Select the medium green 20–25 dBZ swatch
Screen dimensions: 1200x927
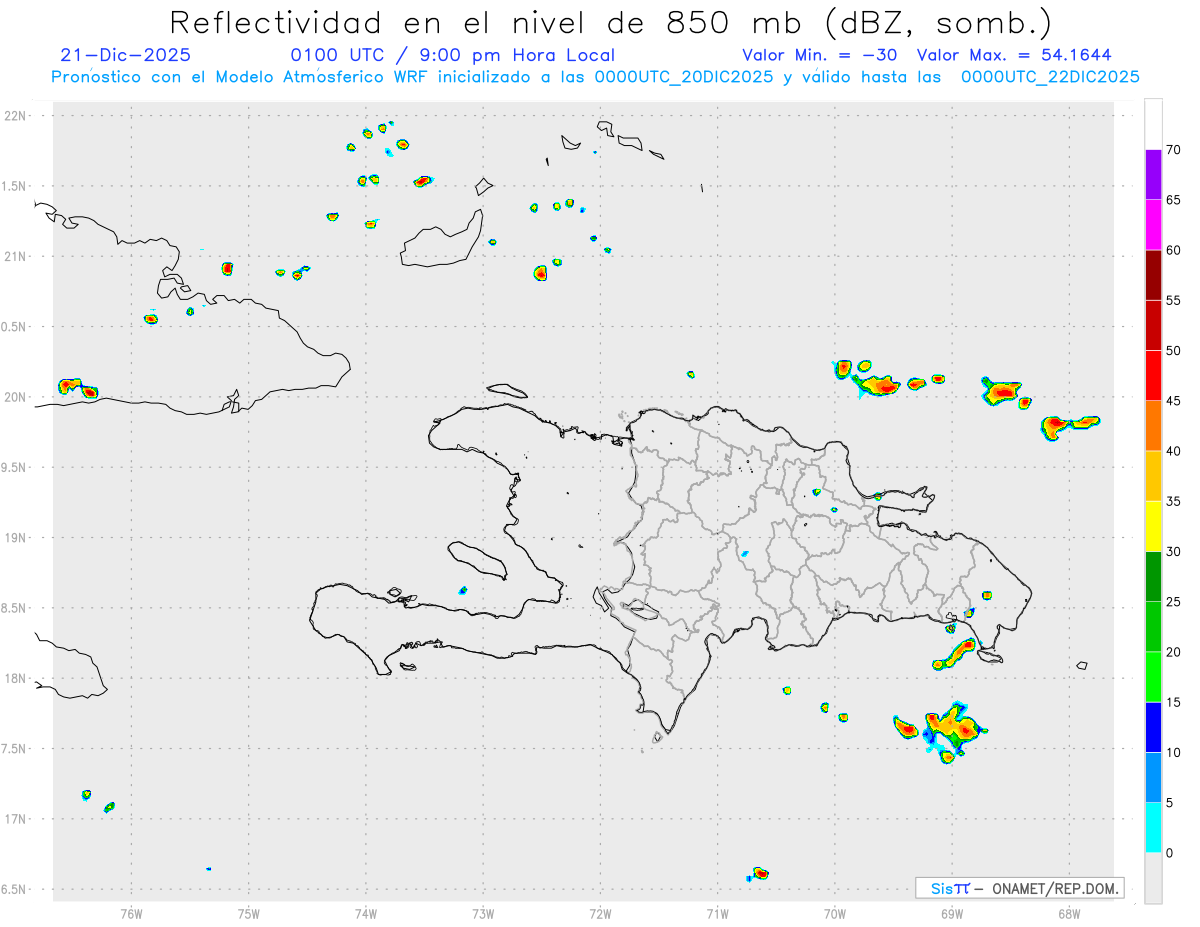pos(1153,627)
